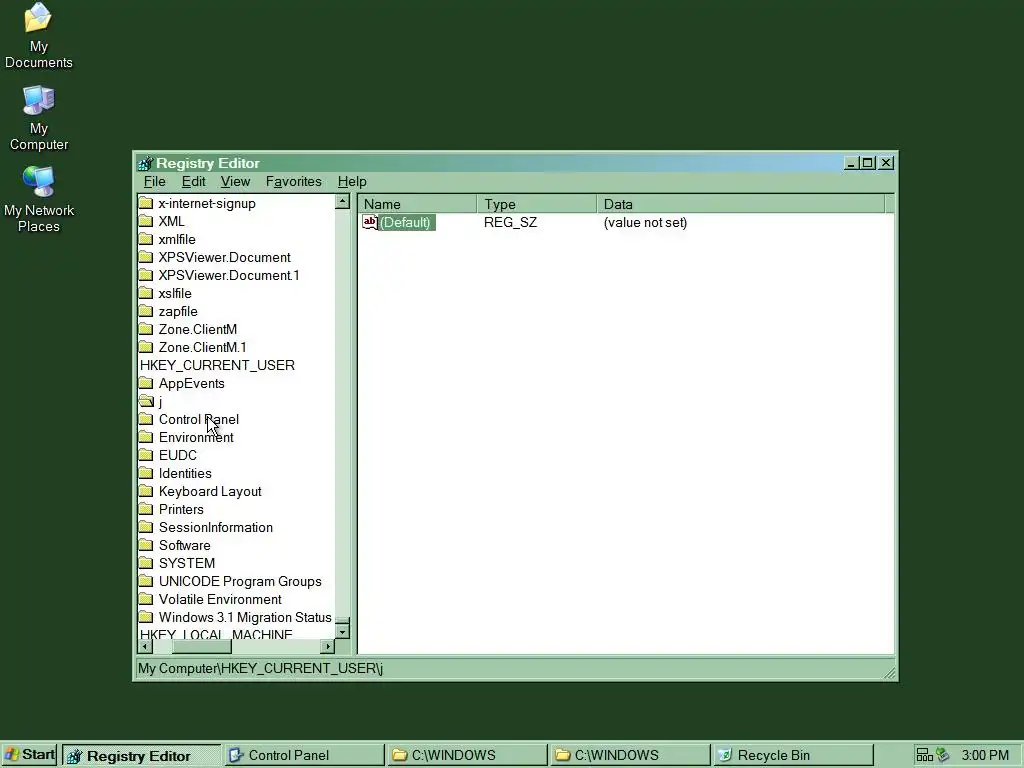The width and height of the screenshot is (1024, 768).
Task: Click the xslfile key folder icon
Action: point(146,293)
